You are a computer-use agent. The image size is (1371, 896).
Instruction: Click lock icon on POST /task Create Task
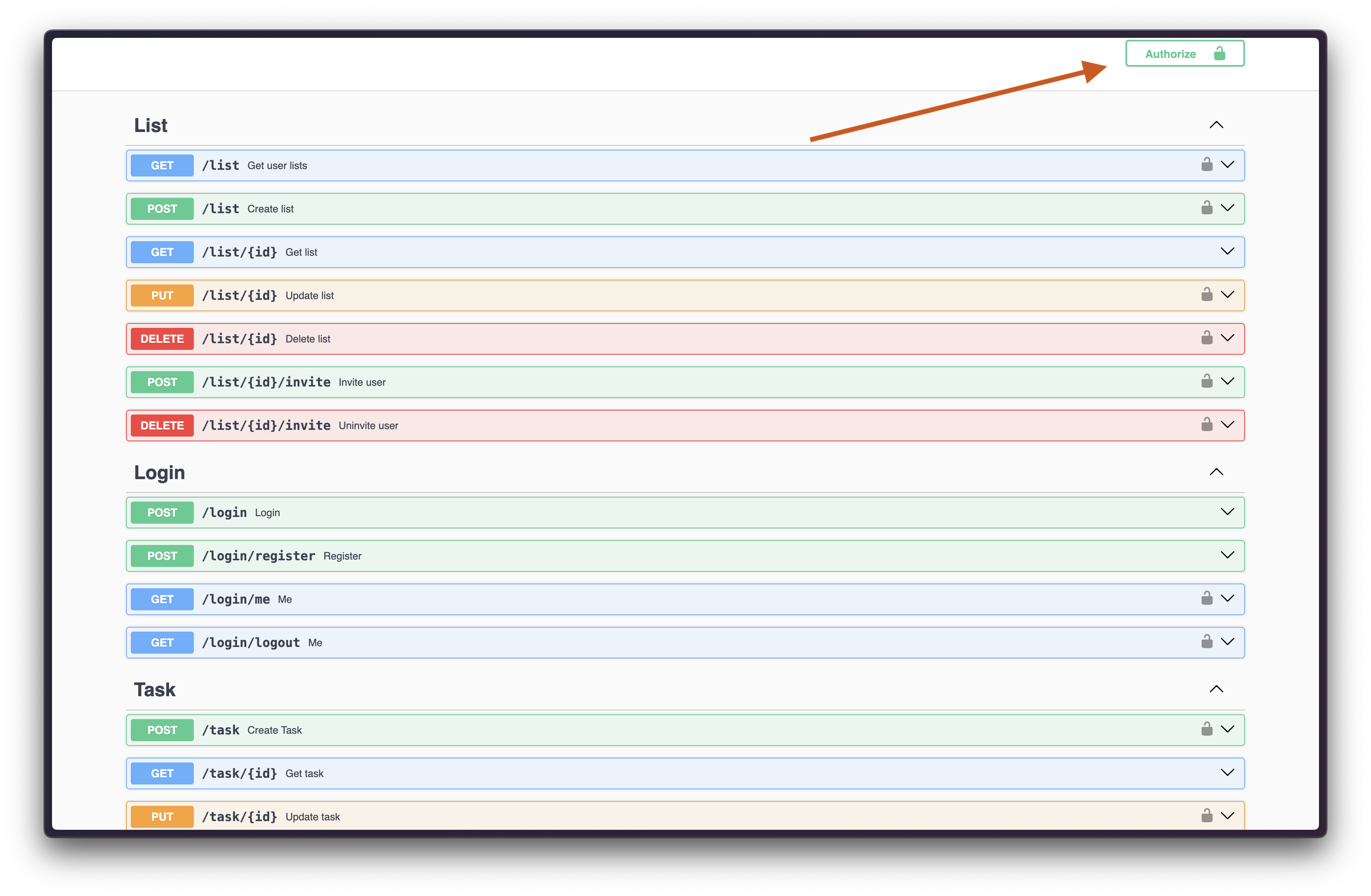point(1206,729)
